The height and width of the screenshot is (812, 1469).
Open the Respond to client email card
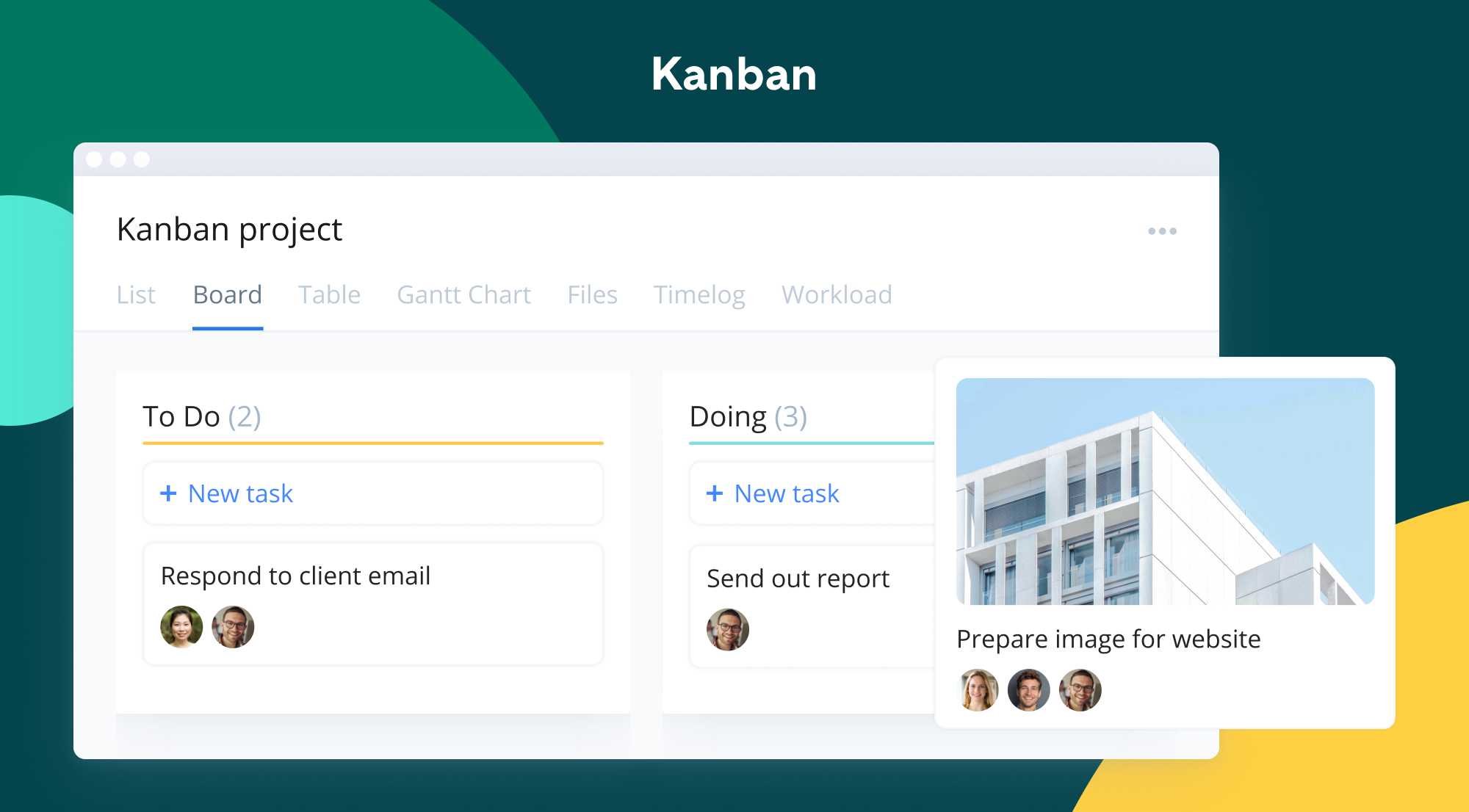(296, 576)
